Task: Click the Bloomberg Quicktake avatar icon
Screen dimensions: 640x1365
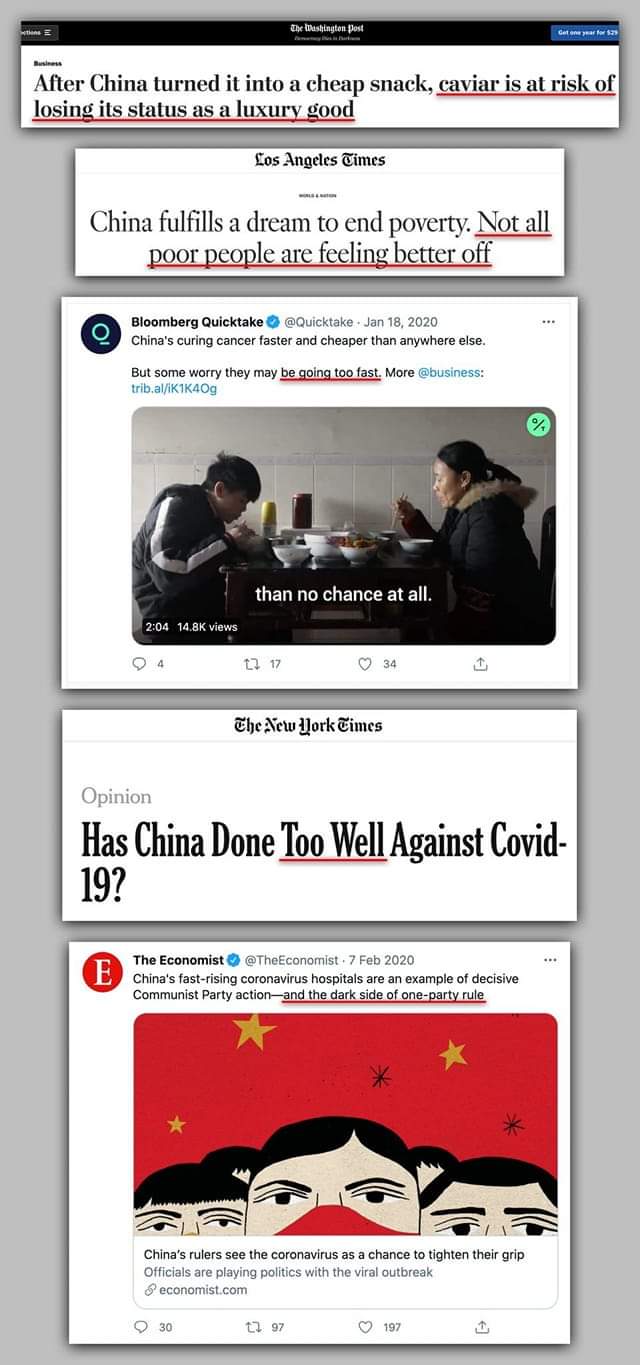Action: pyautogui.click(x=100, y=334)
